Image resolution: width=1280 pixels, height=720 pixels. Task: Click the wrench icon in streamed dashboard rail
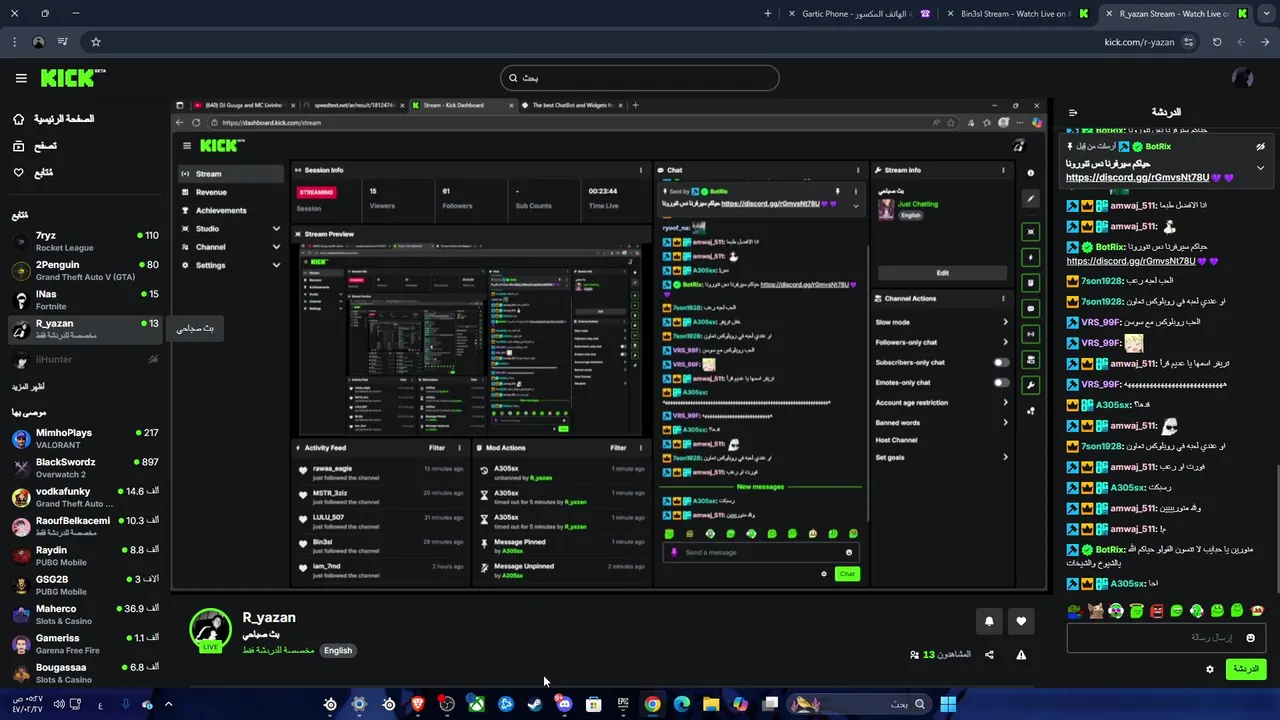tap(1031, 385)
